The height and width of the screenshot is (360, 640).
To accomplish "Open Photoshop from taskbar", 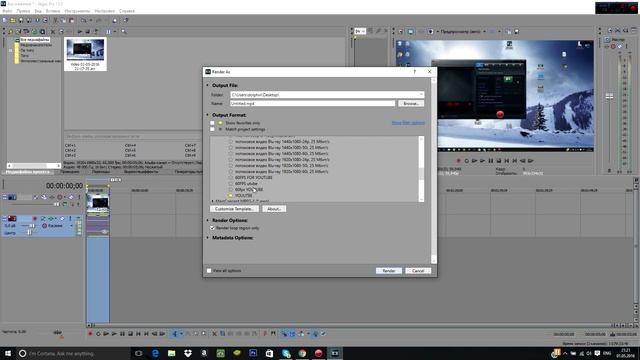I will tap(253, 353).
